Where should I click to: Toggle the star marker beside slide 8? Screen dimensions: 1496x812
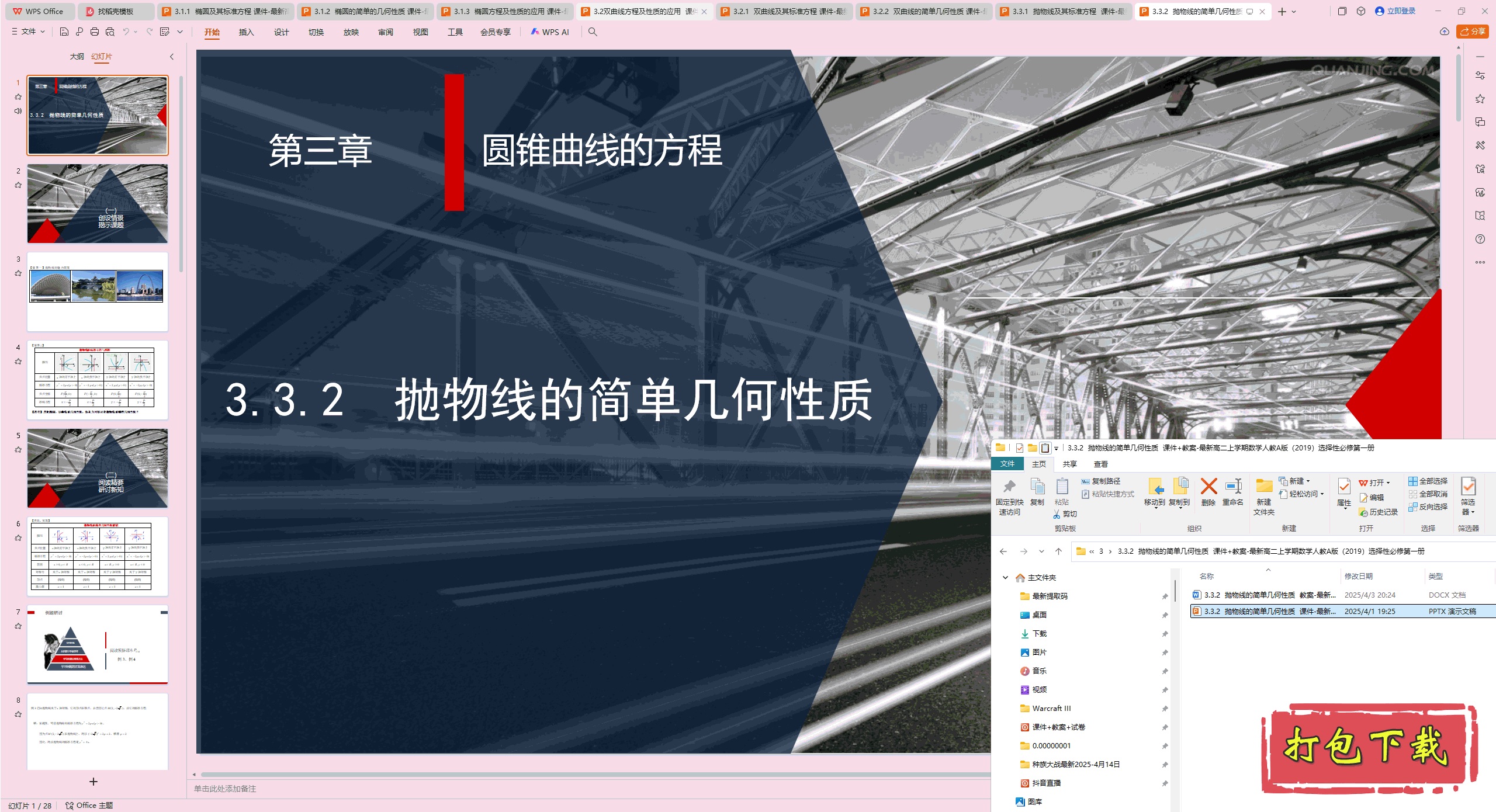click(x=18, y=714)
